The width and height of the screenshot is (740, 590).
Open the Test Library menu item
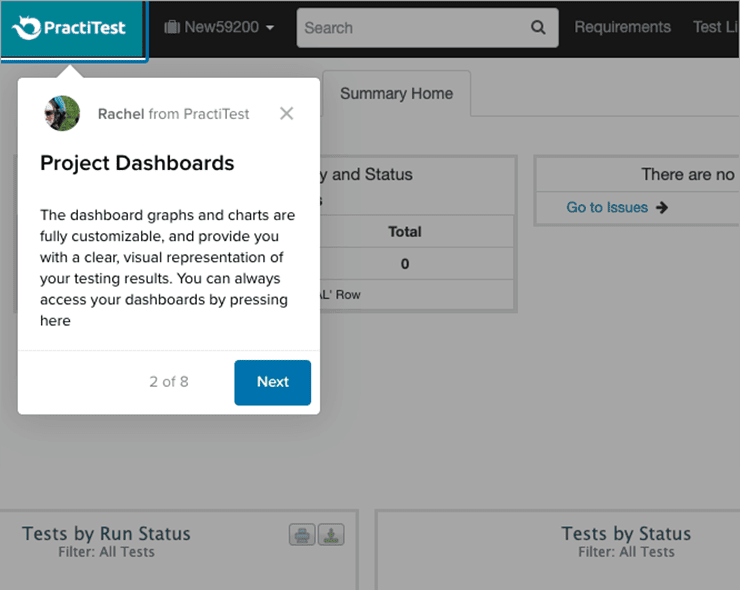pos(715,27)
